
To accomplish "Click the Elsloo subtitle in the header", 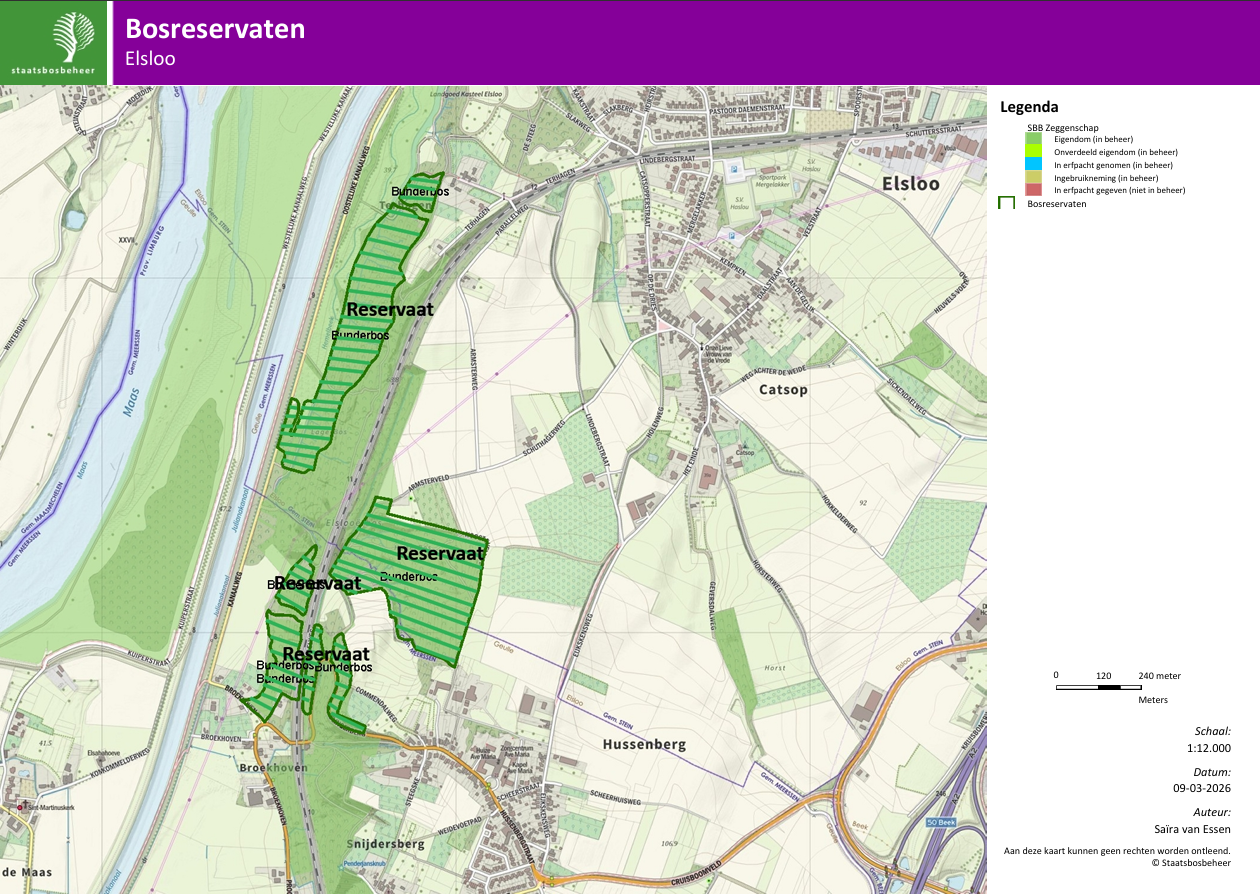I will [150, 59].
